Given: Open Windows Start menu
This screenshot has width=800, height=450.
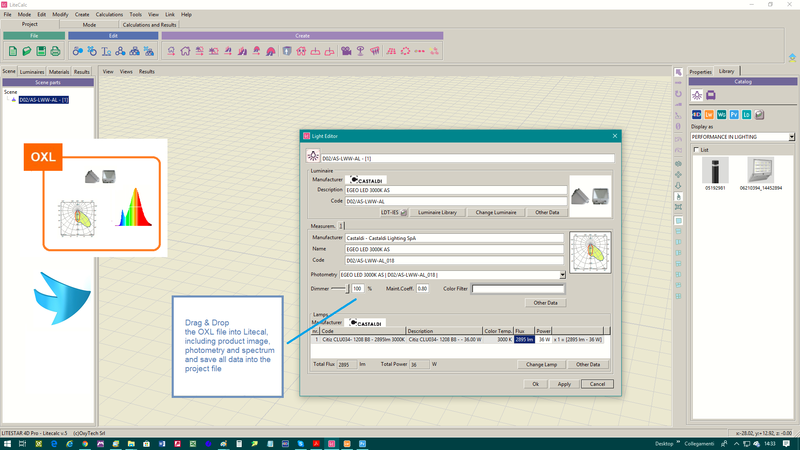Looking at the screenshot, I should pos(7,444).
